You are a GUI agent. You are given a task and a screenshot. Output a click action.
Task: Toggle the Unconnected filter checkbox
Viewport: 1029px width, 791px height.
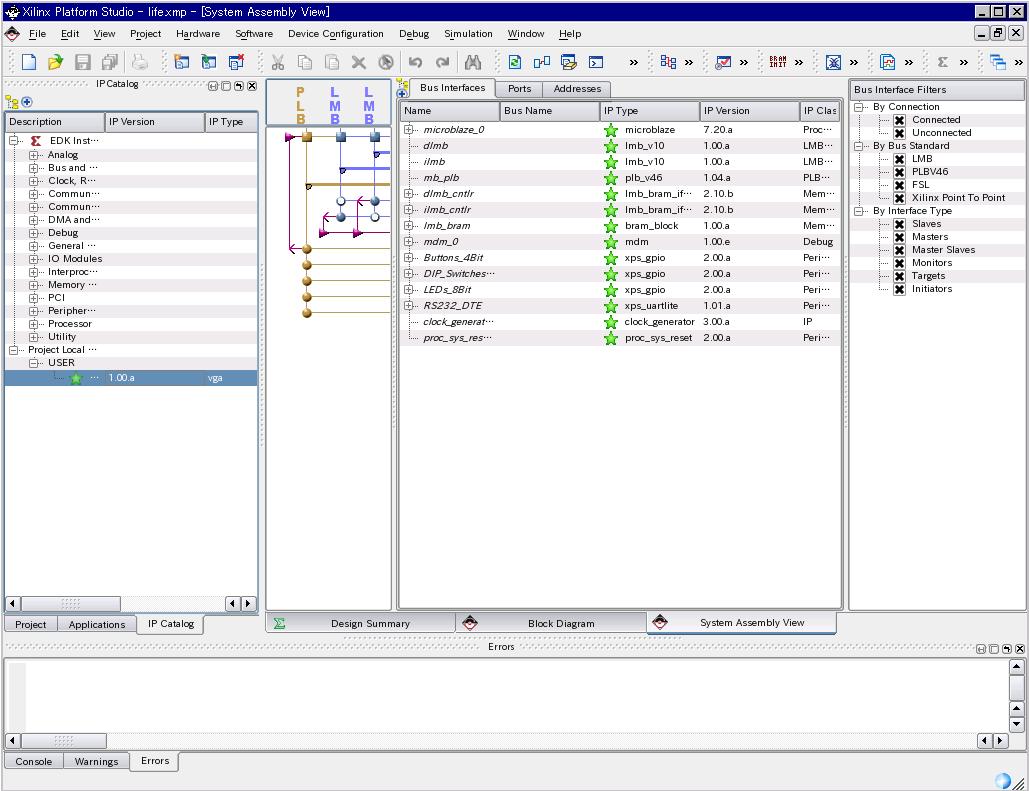pos(900,133)
